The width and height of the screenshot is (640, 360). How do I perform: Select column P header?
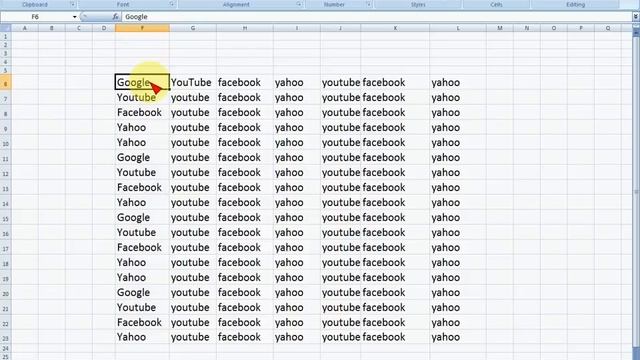coord(581,28)
